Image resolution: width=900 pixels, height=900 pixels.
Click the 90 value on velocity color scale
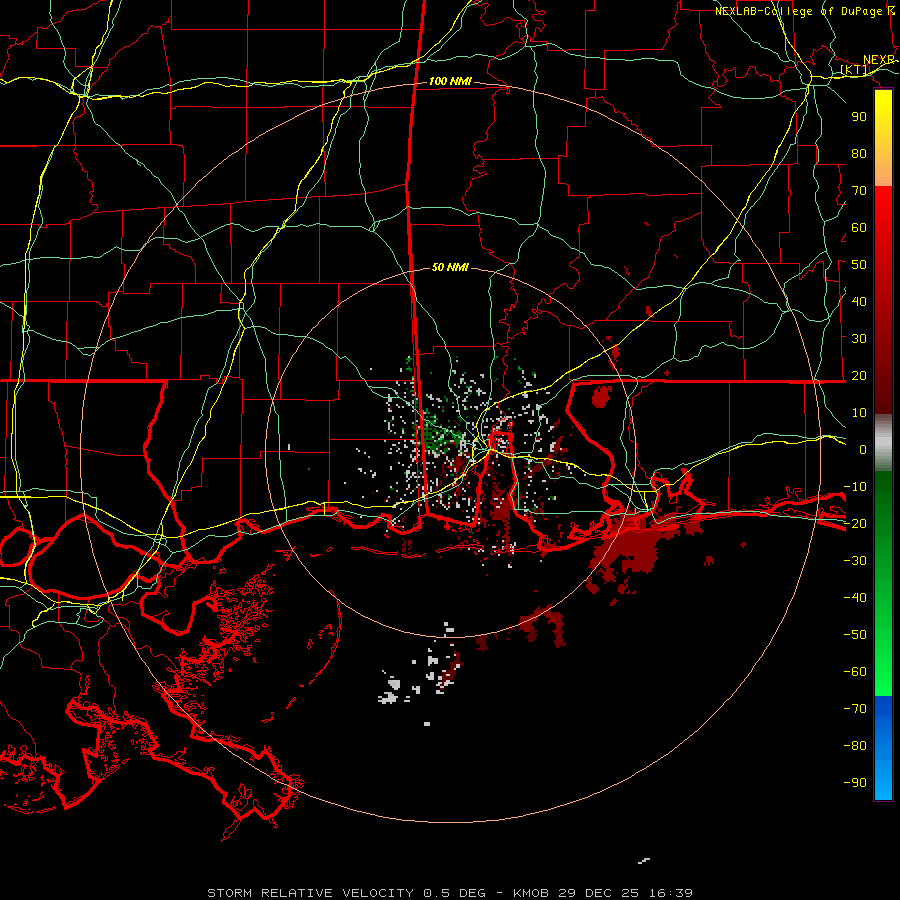[859, 117]
